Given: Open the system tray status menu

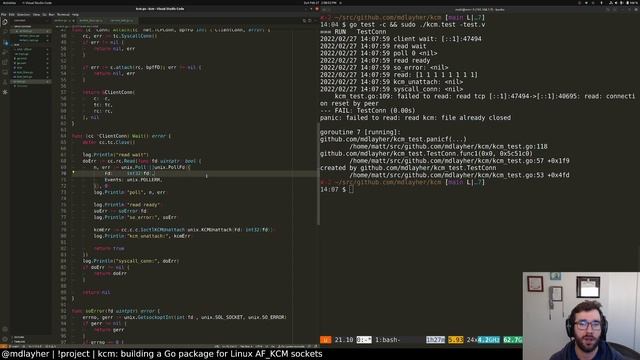Looking at the screenshot, I should click(x=622, y=2).
